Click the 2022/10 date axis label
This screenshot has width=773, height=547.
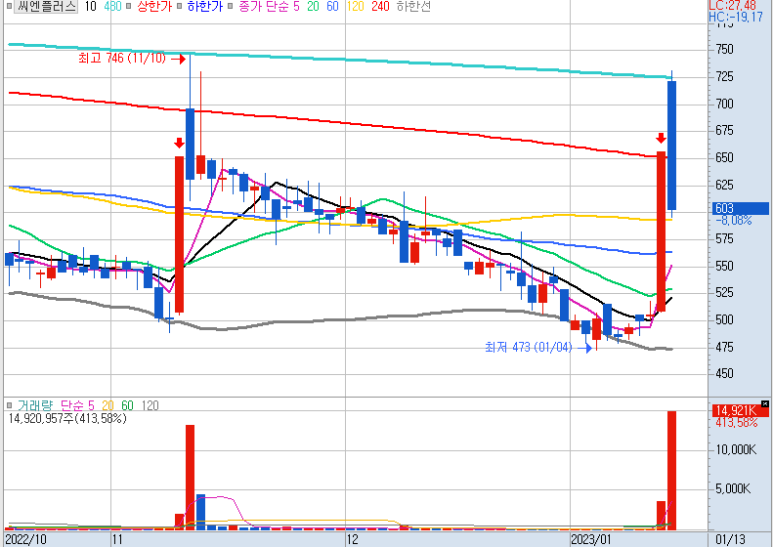click(x=26, y=539)
